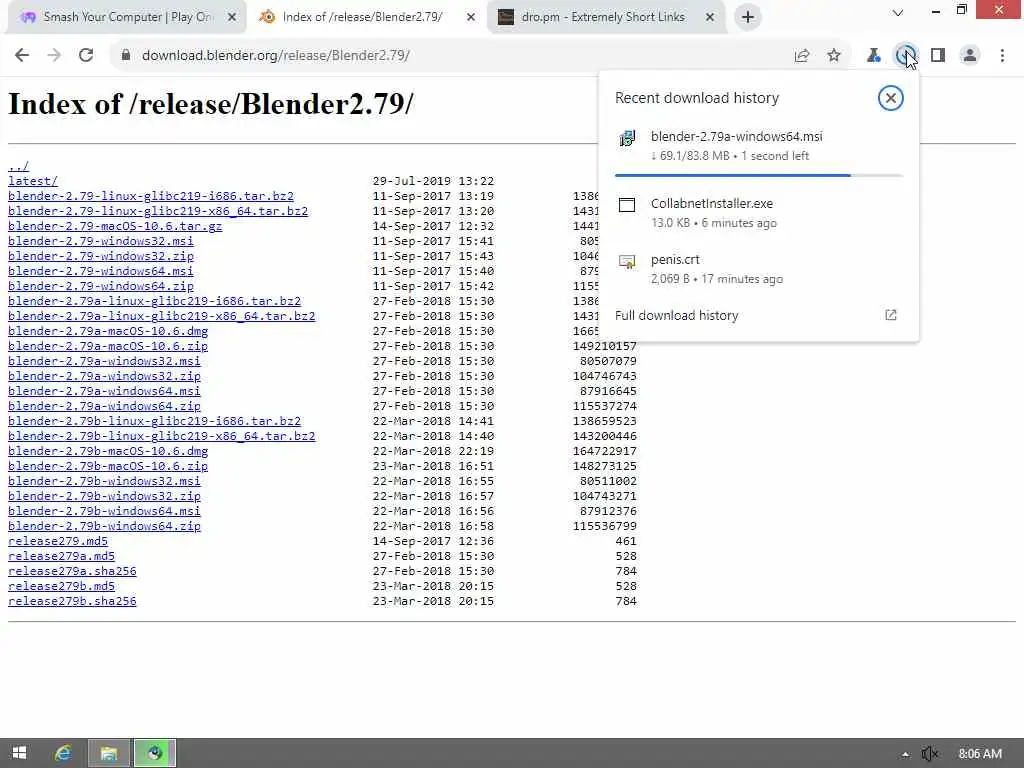Open the profile avatar menu

tap(970, 56)
